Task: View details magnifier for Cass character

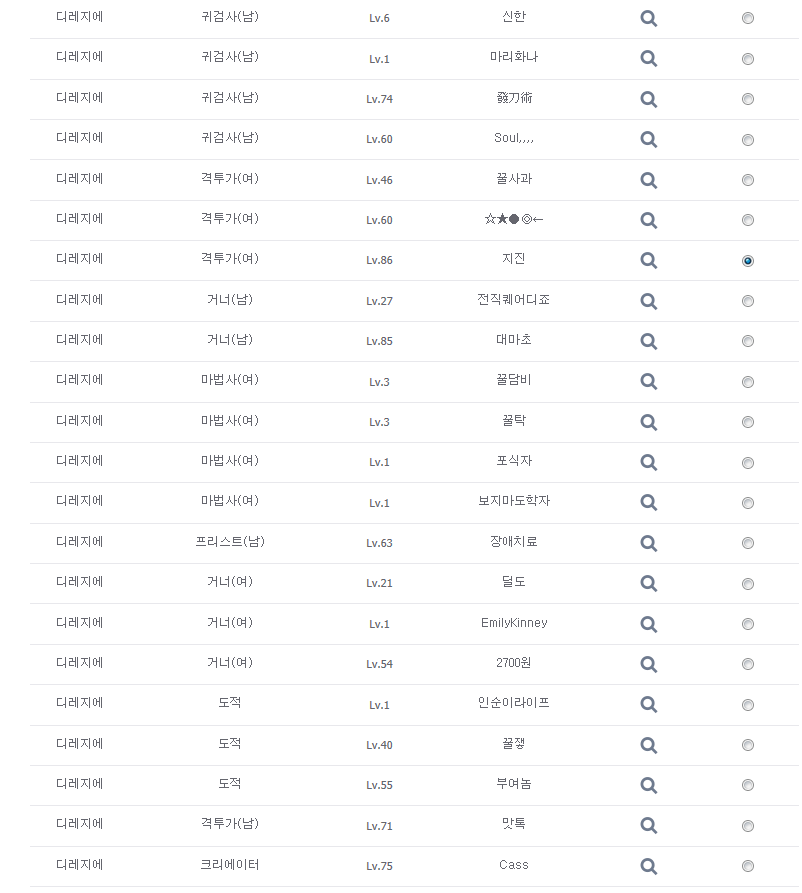Action: pyautogui.click(x=649, y=866)
